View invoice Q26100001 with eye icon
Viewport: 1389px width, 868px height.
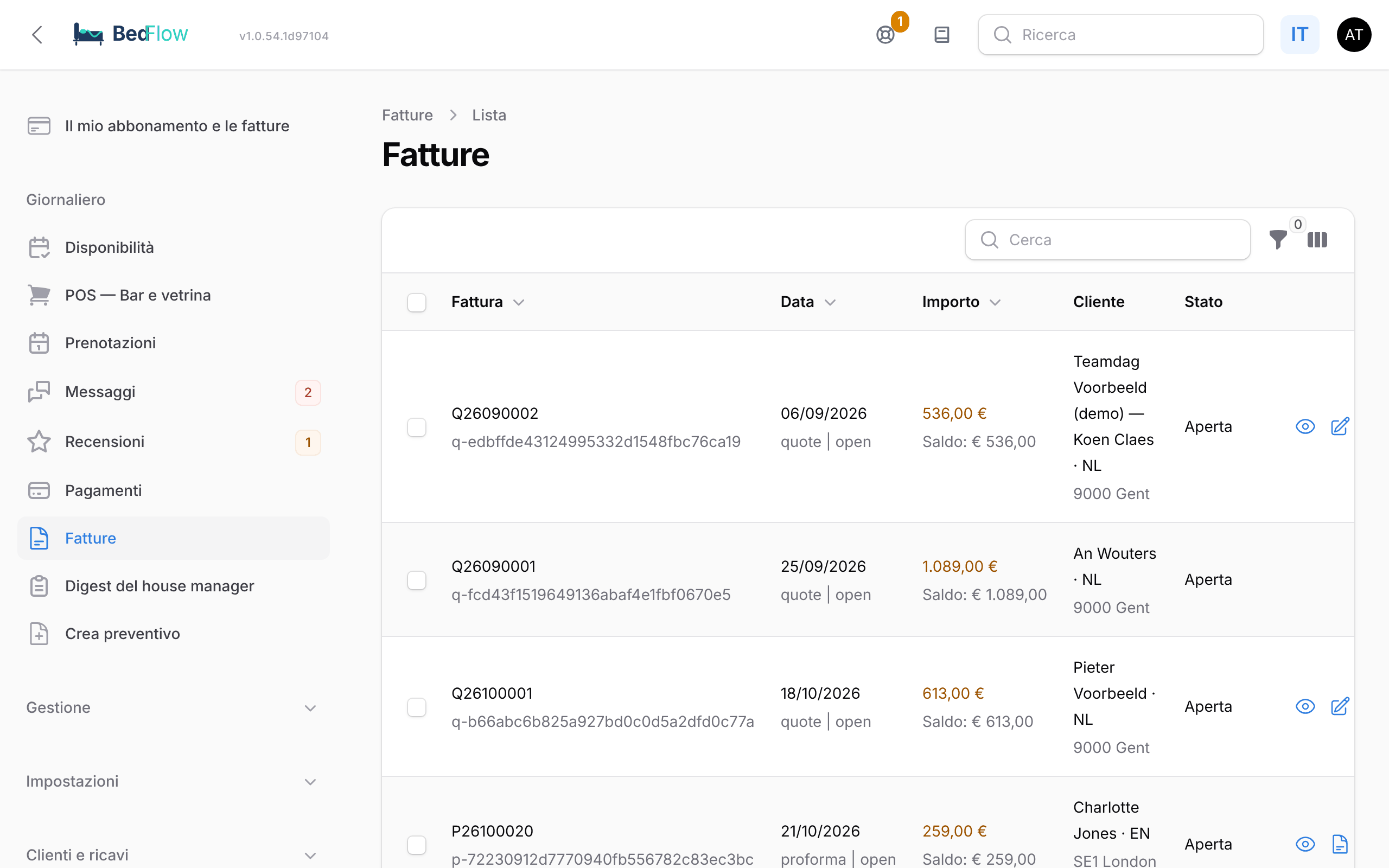pos(1305,706)
